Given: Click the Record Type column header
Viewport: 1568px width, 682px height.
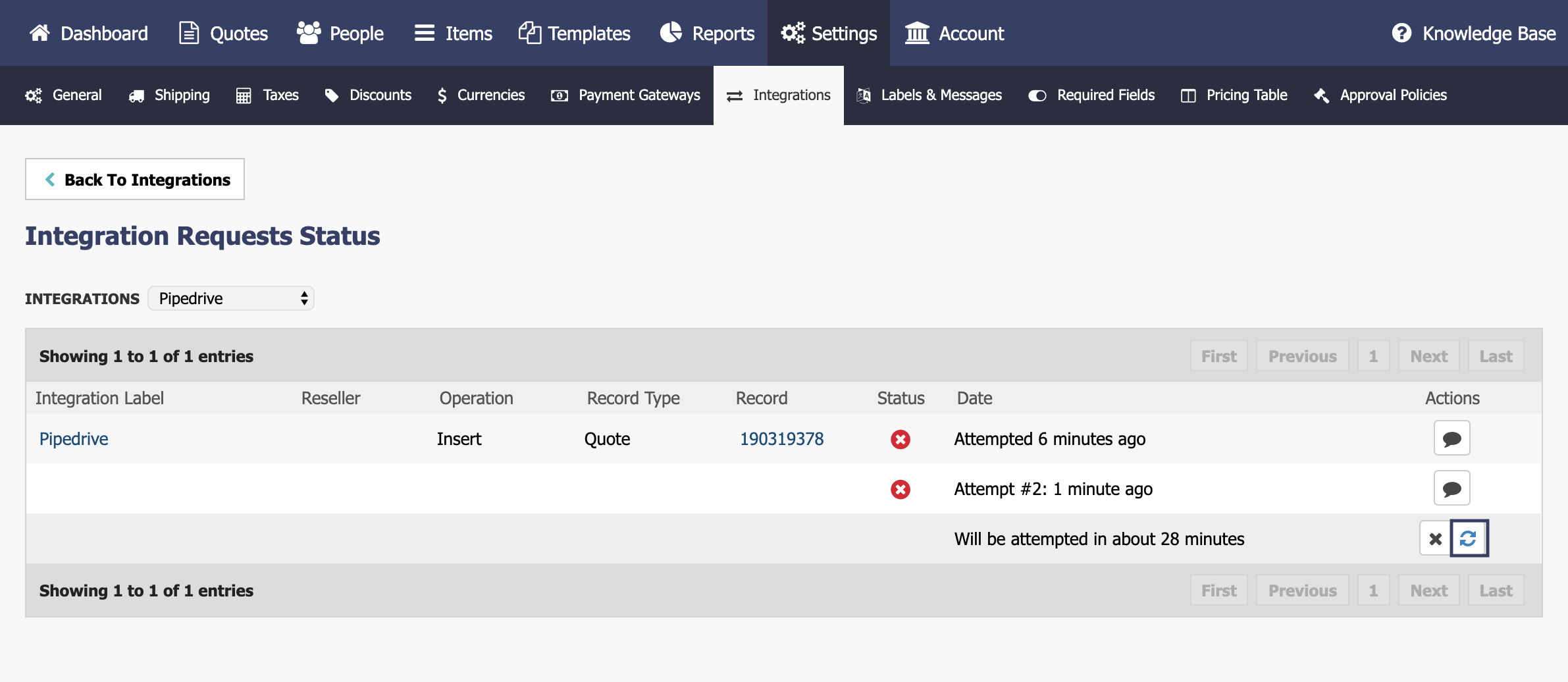Looking at the screenshot, I should (x=633, y=398).
